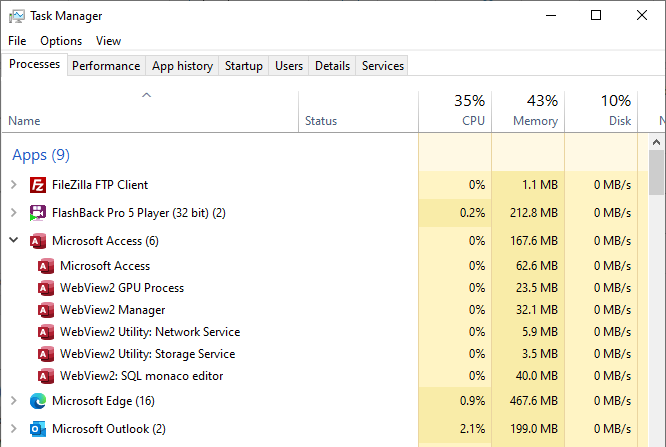Go to the Users tab
The width and height of the screenshot is (666, 447).
[x=289, y=66]
